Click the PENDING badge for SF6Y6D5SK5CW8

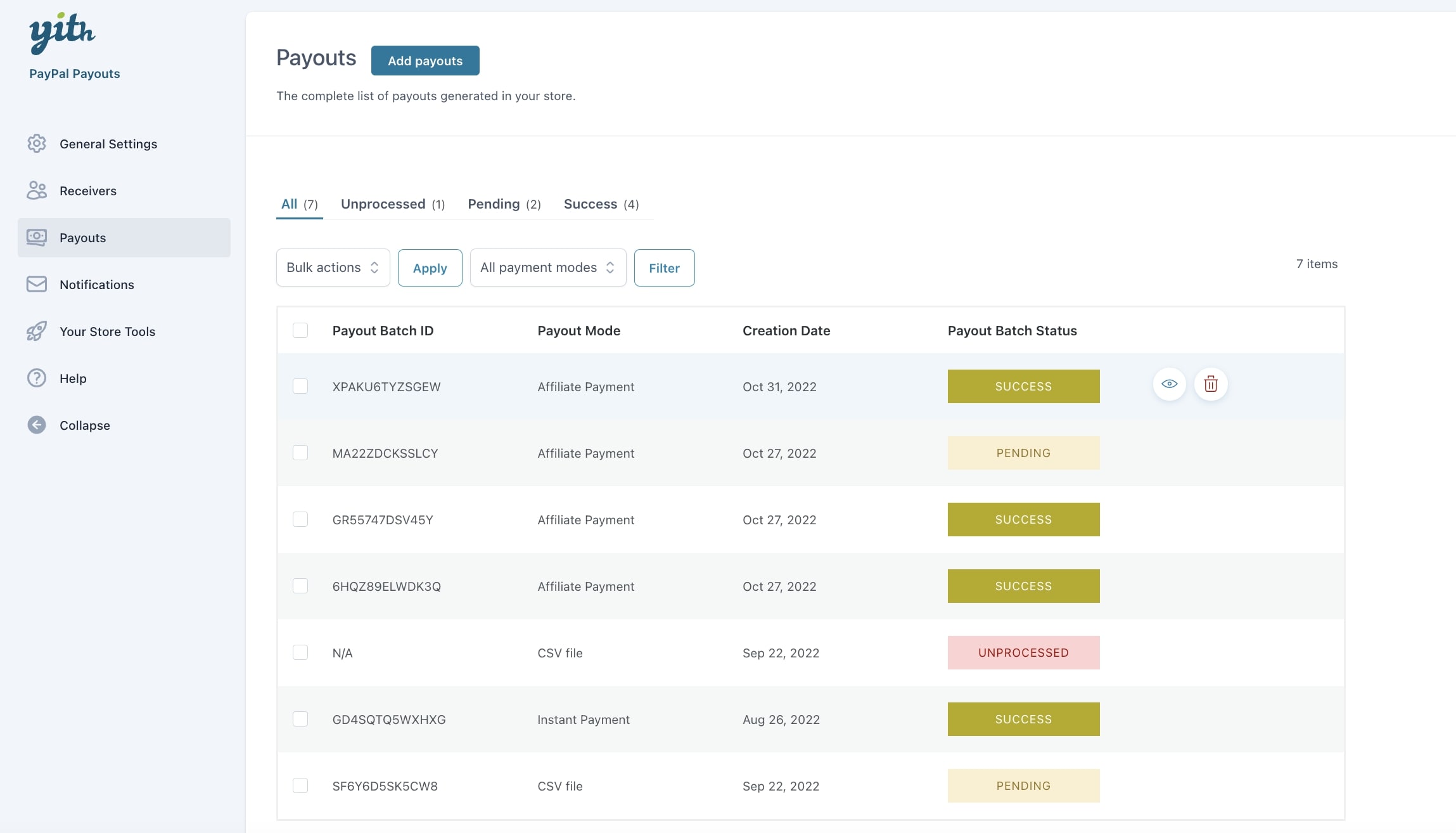1023,785
